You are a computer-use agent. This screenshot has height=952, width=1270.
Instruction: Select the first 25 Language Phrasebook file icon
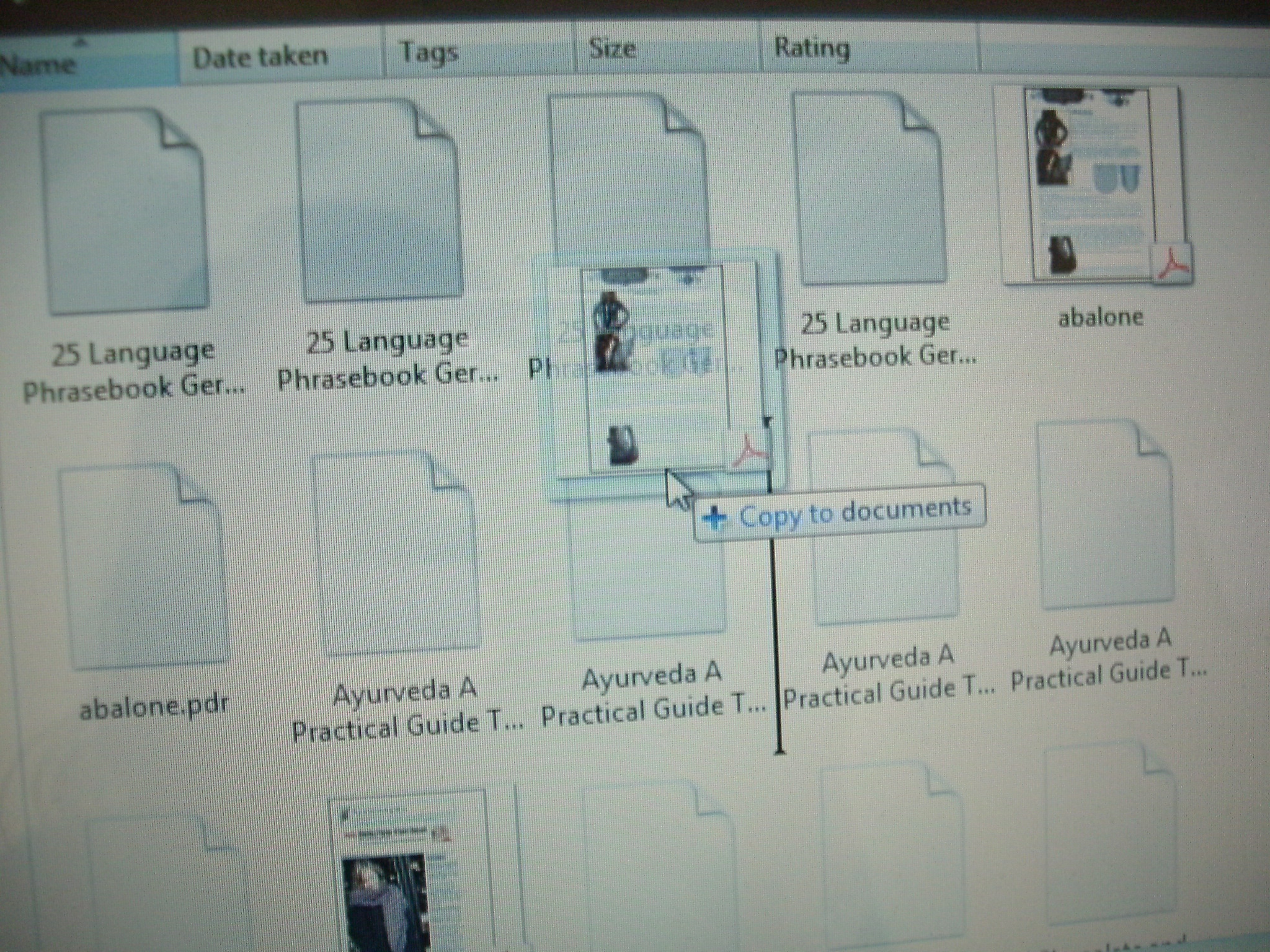(124, 205)
